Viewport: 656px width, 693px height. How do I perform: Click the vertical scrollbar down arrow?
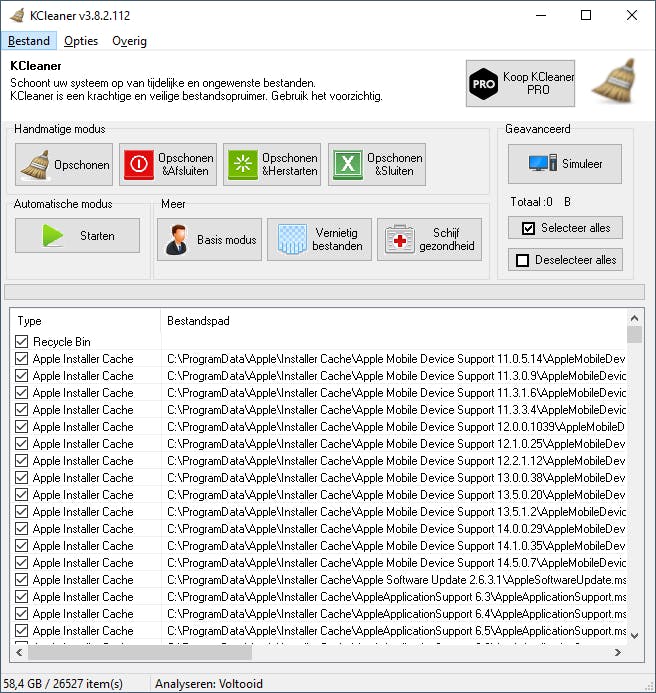pos(634,636)
